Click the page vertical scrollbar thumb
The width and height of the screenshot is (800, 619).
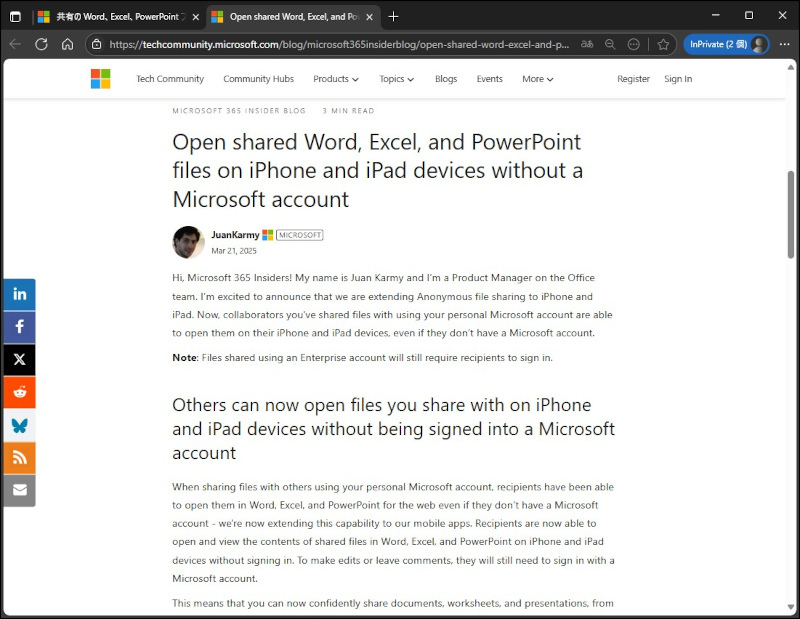[x=791, y=215]
